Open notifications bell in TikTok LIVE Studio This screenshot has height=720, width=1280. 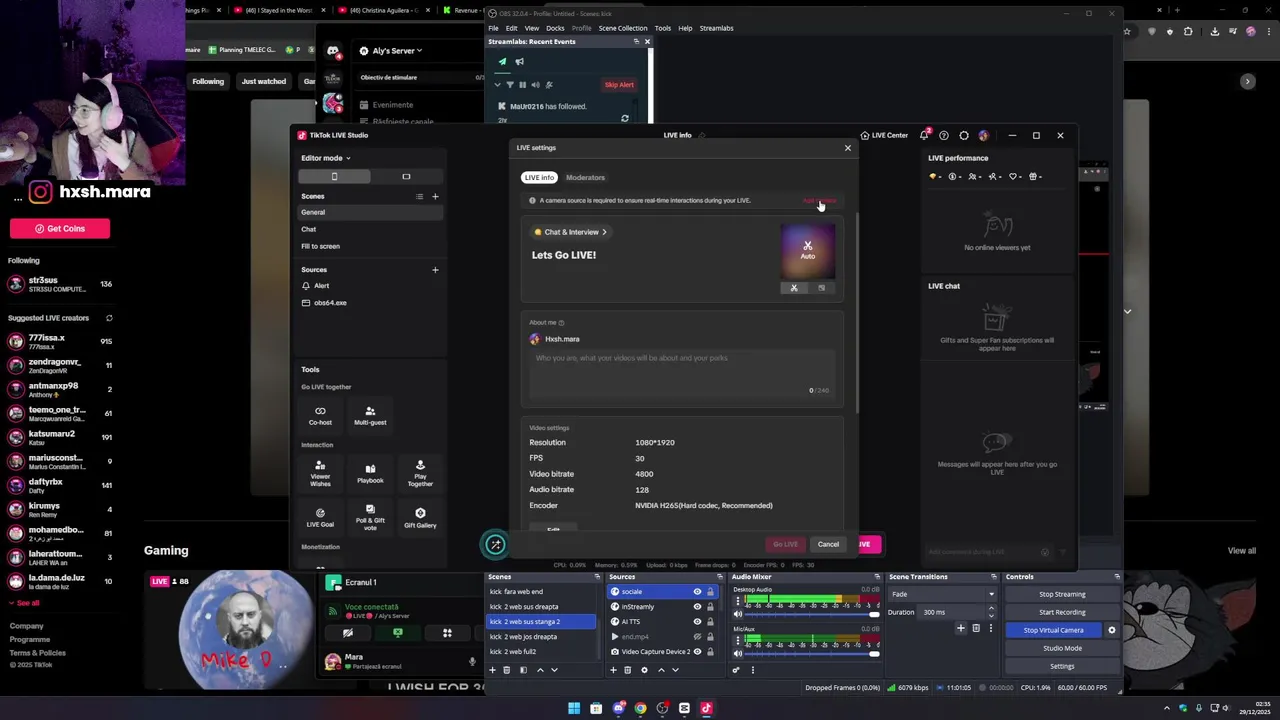pos(924,135)
